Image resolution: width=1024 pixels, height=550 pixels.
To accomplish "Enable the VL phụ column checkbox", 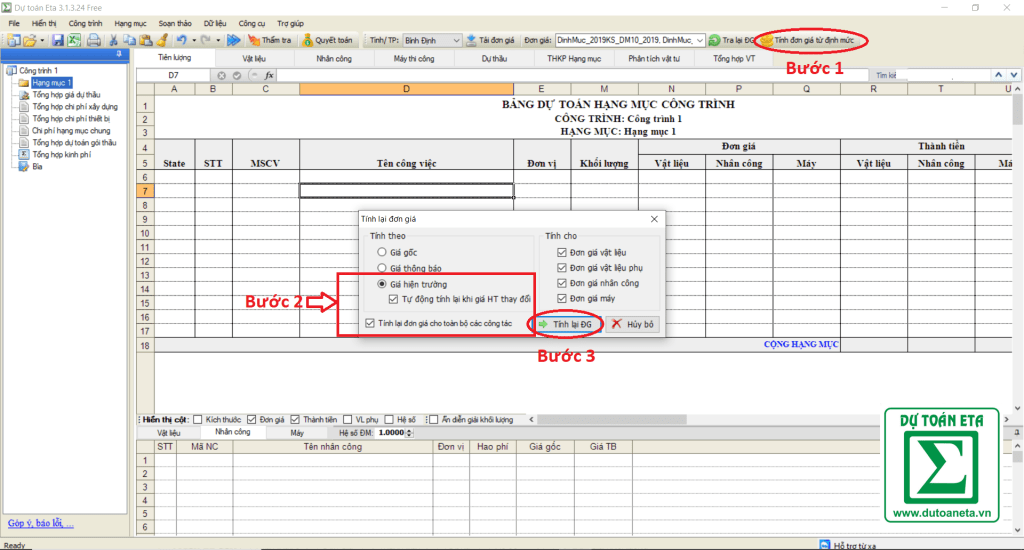I will click(x=348, y=419).
